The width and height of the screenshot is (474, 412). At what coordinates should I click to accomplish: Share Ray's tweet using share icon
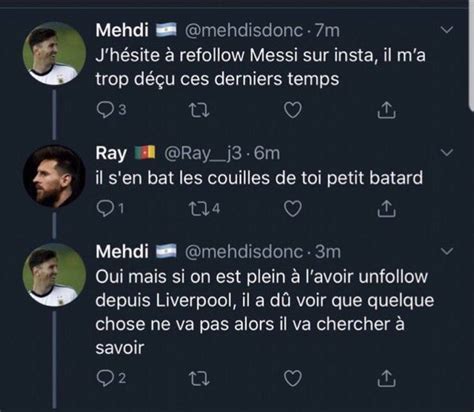coord(386,209)
